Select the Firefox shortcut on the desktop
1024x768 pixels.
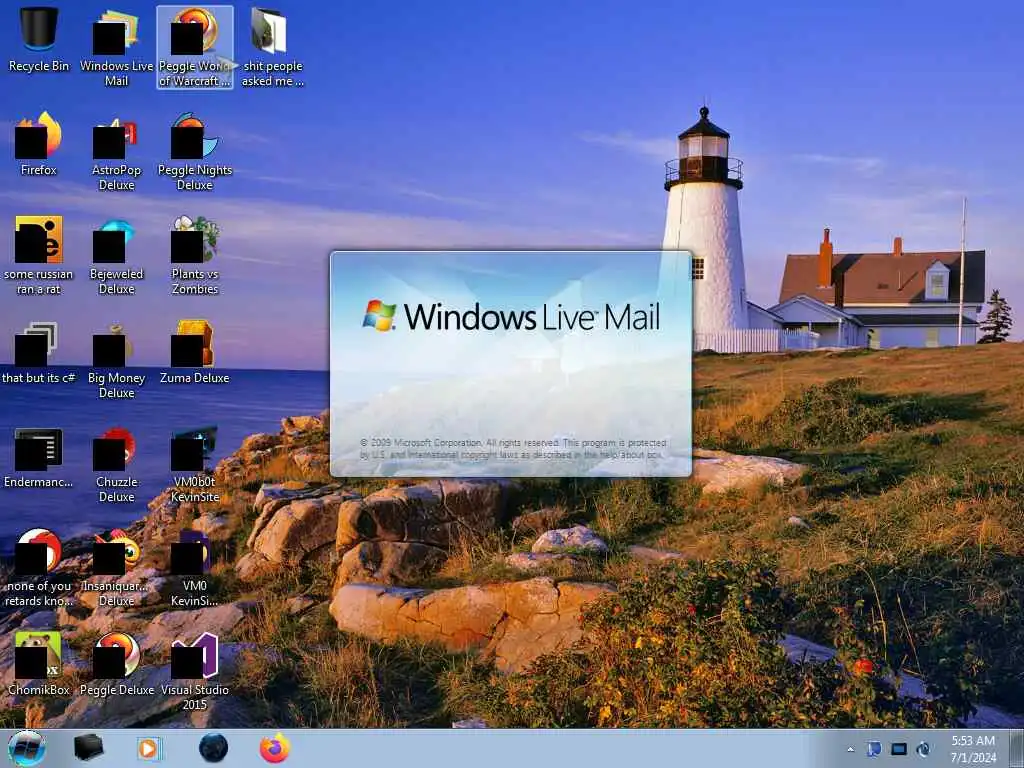(x=39, y=144)
